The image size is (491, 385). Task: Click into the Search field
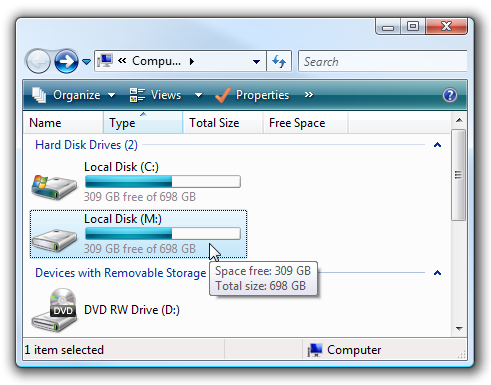pos(382,61)
